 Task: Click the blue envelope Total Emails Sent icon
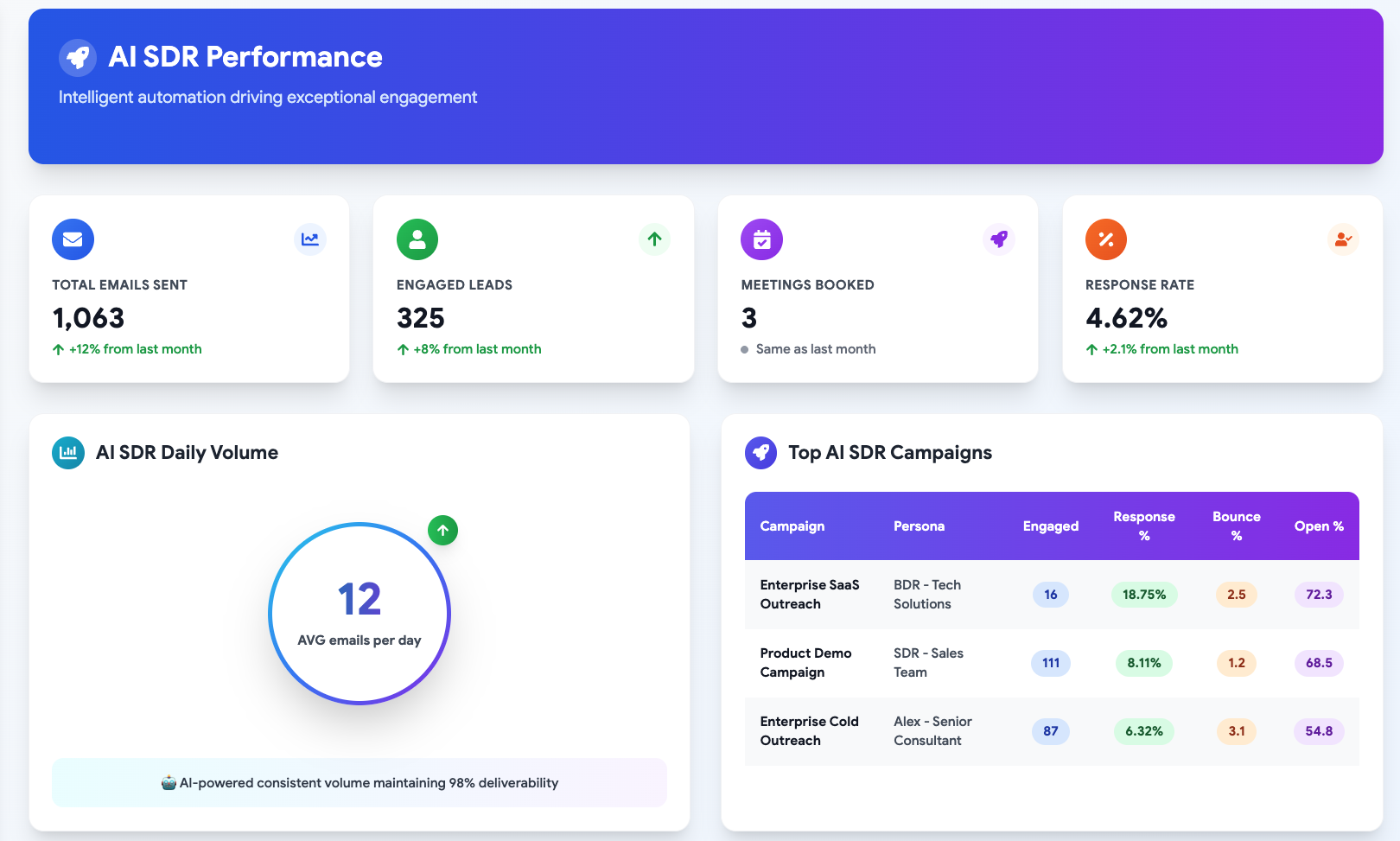(x=73, y=239)
